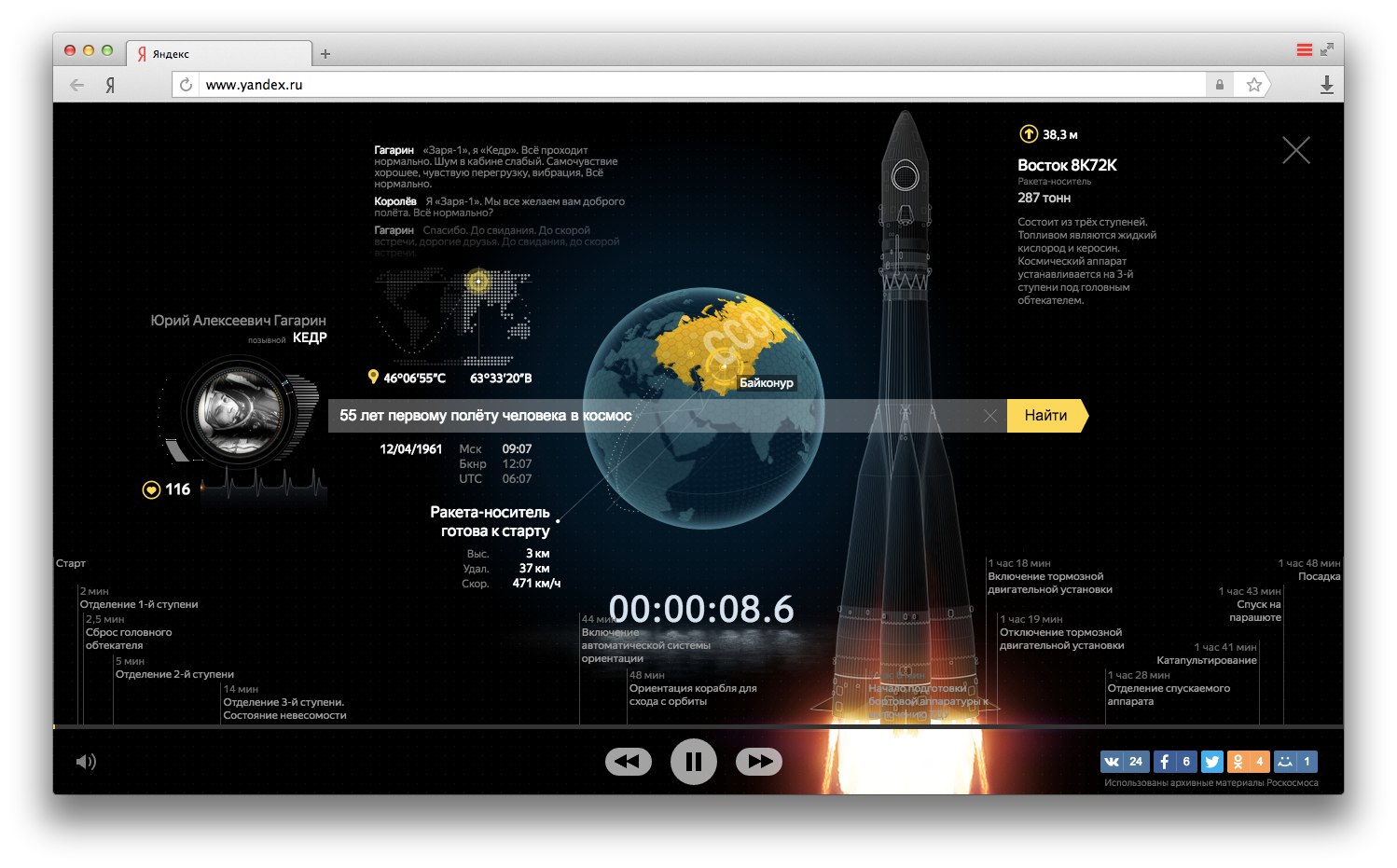Pause the flight animation
The height and width of the screenshot is (868, 1397).
tap(693, 762)
